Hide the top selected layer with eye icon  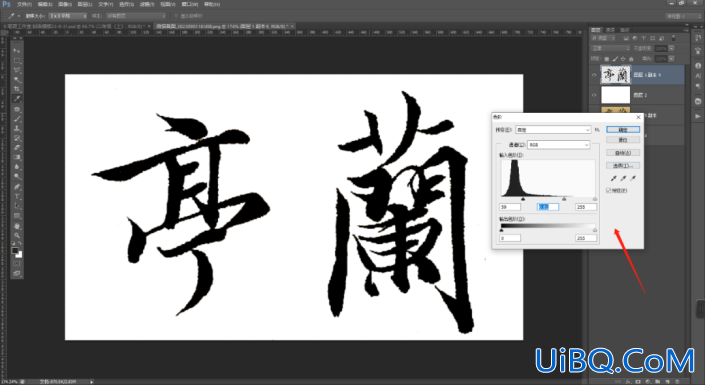tap(594, 75)
